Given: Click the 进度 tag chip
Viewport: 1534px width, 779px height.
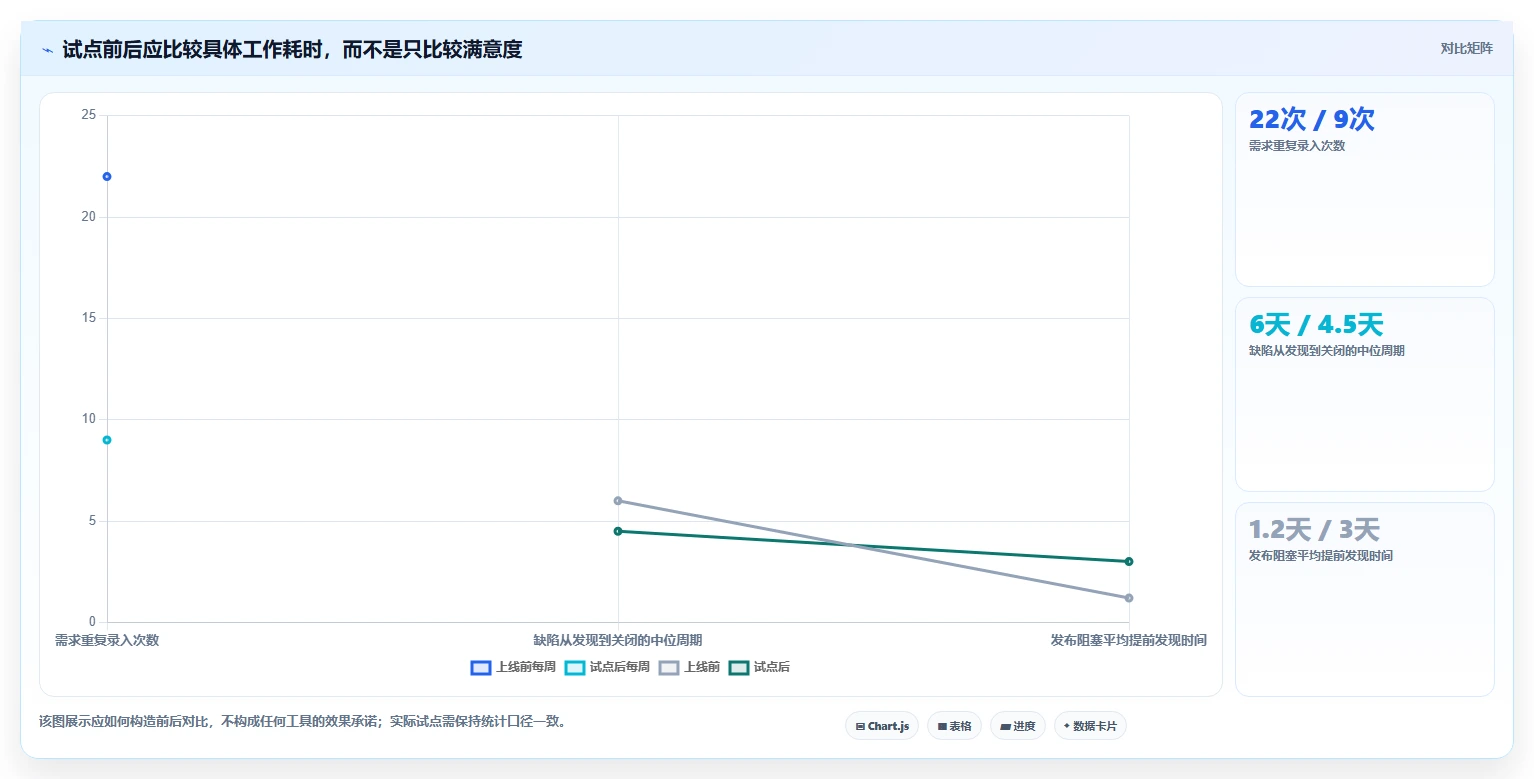Looking at the screenshot, I should 1018,726.
